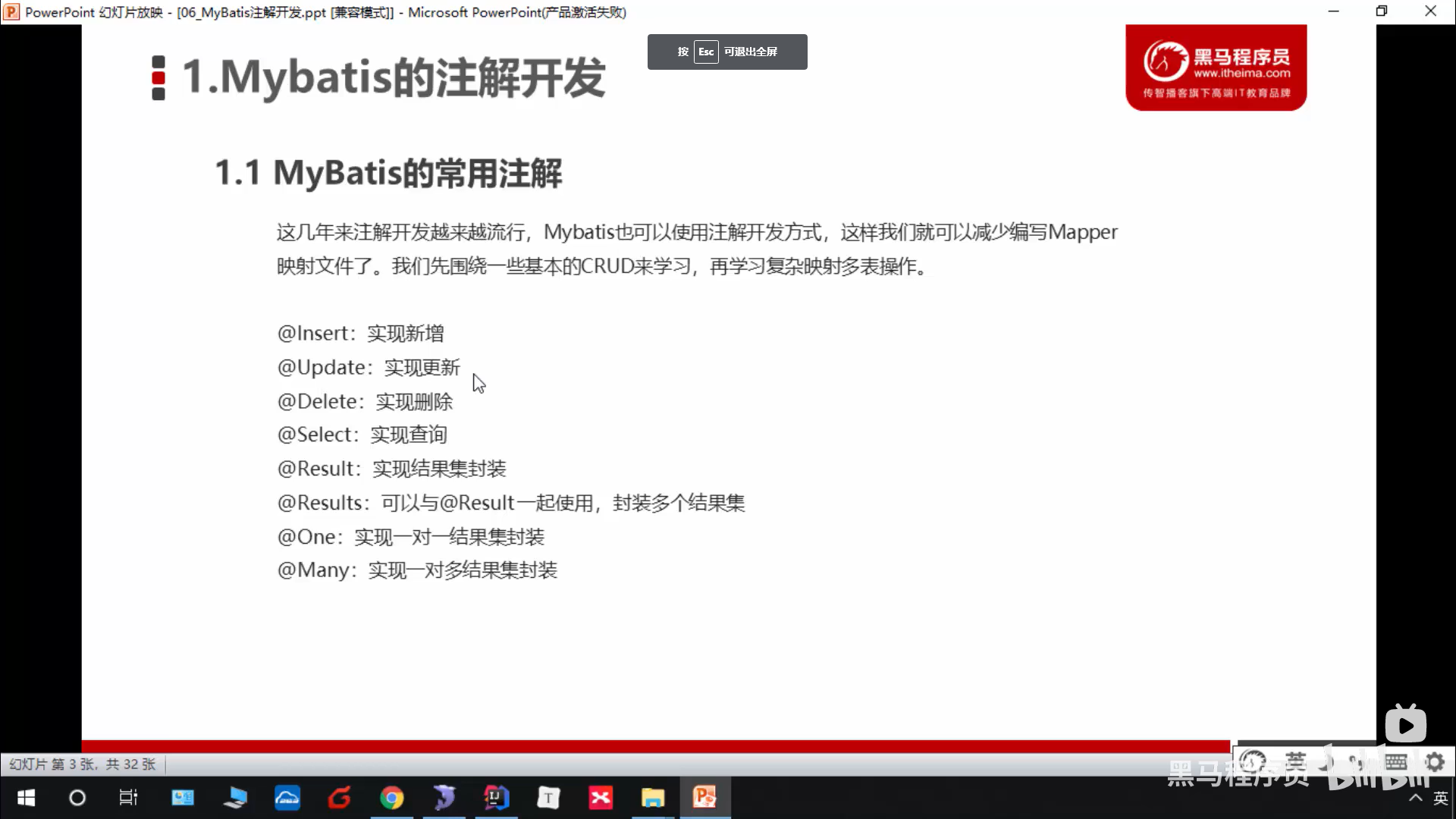Open the input method soft keyboard icon
The image size is (1456, 819).
(1396, 761)
